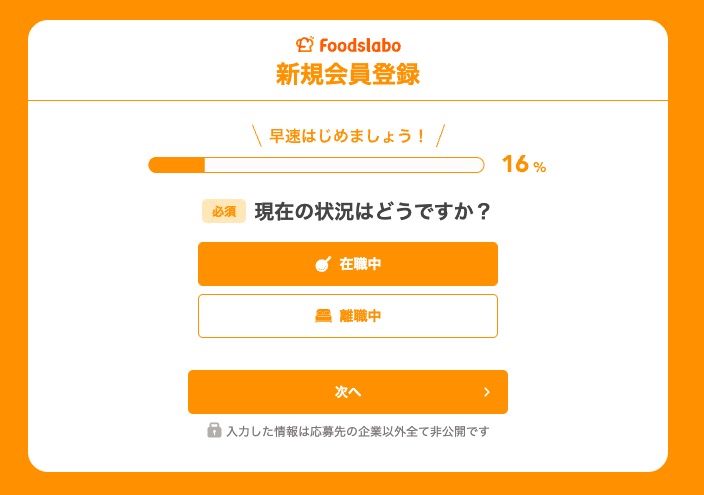
Task: Click the 離職中 label text
Action: pos(360,316)
